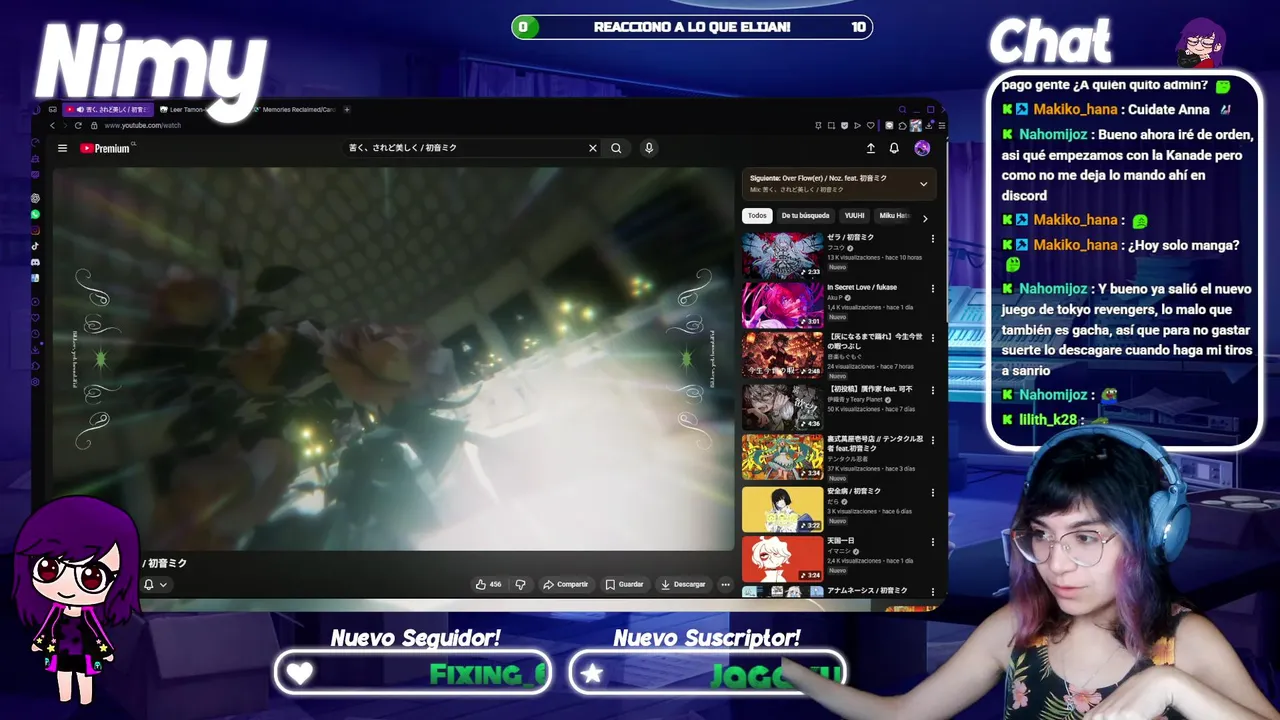Share the video via Compartir
Image resolution: width=1280 pixels, height=720 pixels.
point(565,584)
